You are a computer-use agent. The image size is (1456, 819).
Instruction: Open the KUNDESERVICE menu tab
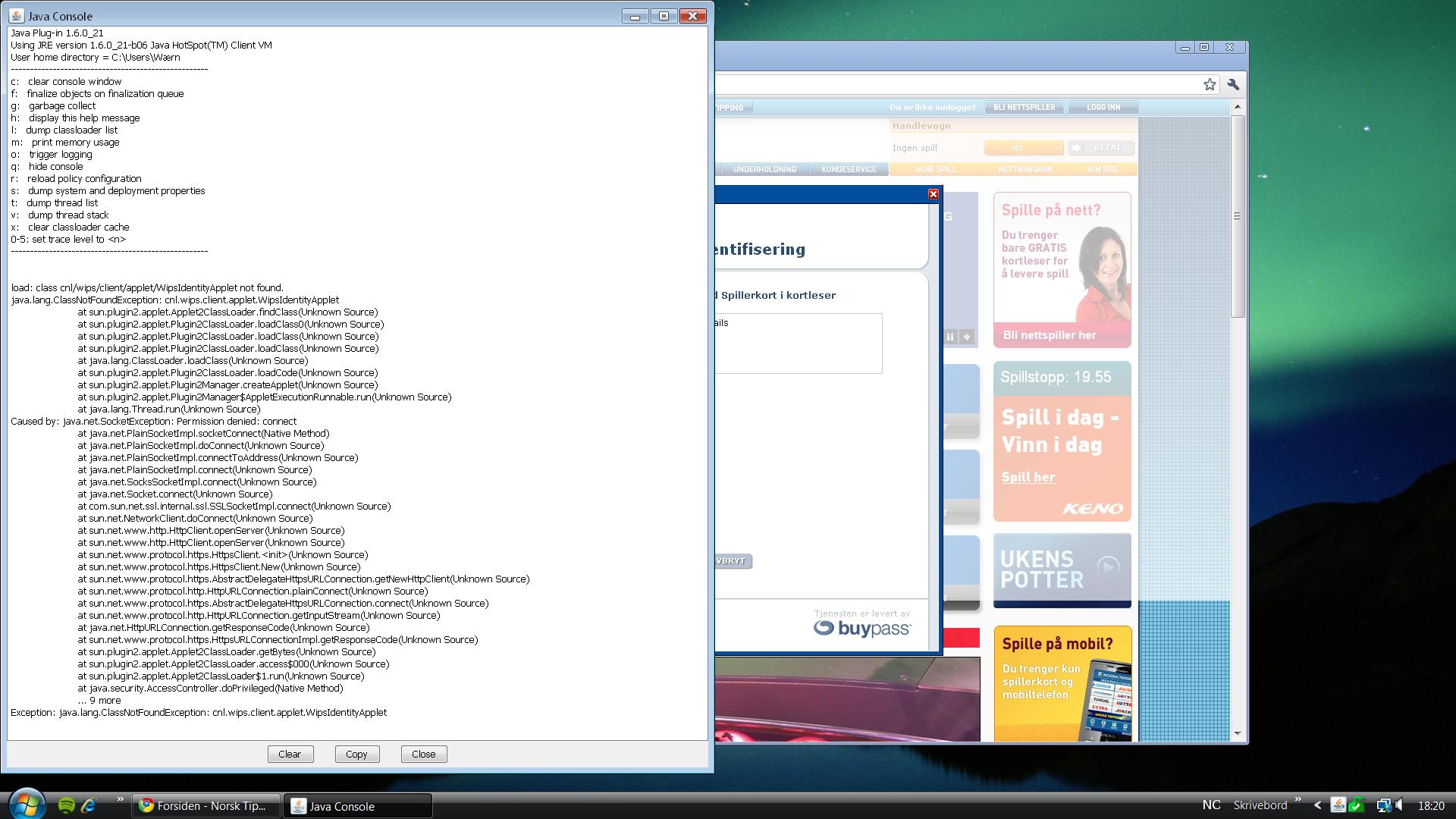849,169
